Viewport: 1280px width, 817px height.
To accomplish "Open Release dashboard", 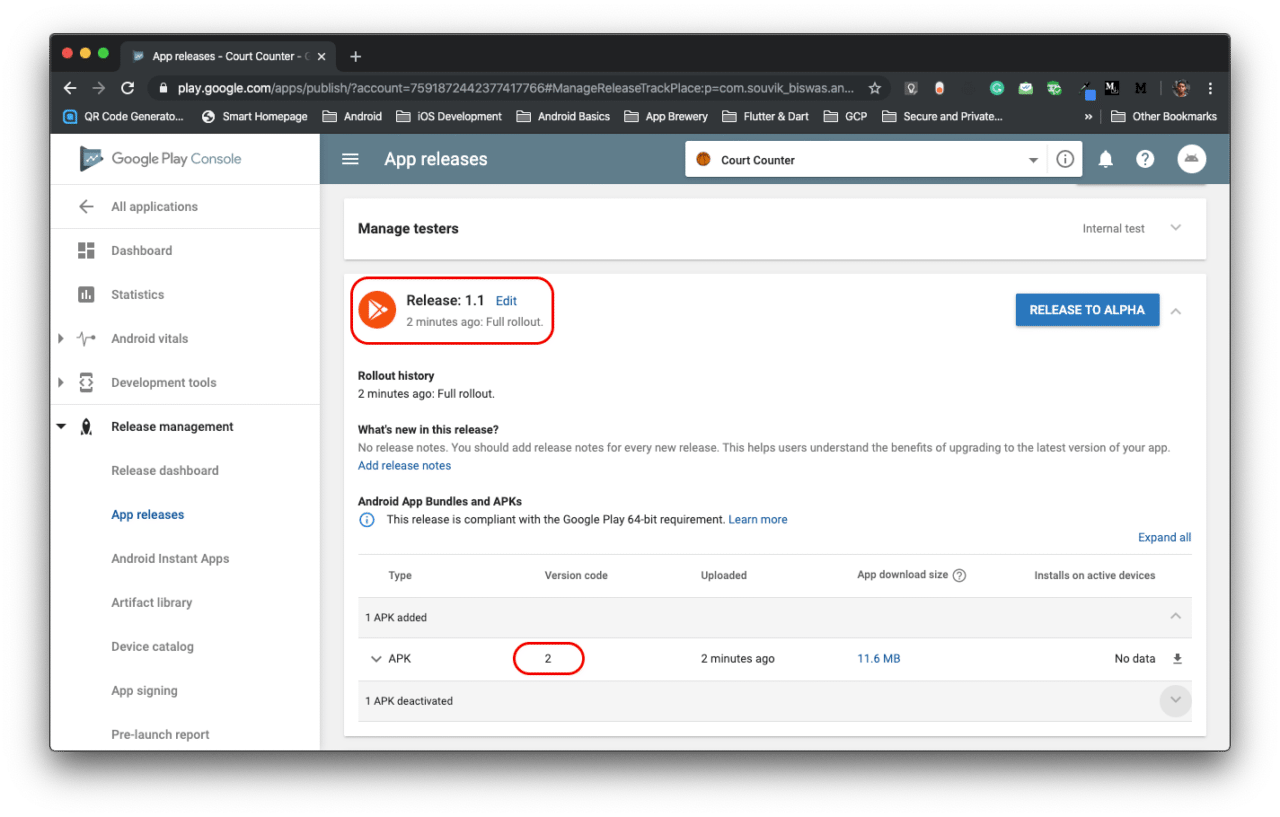I will click(x=165, y=470).
